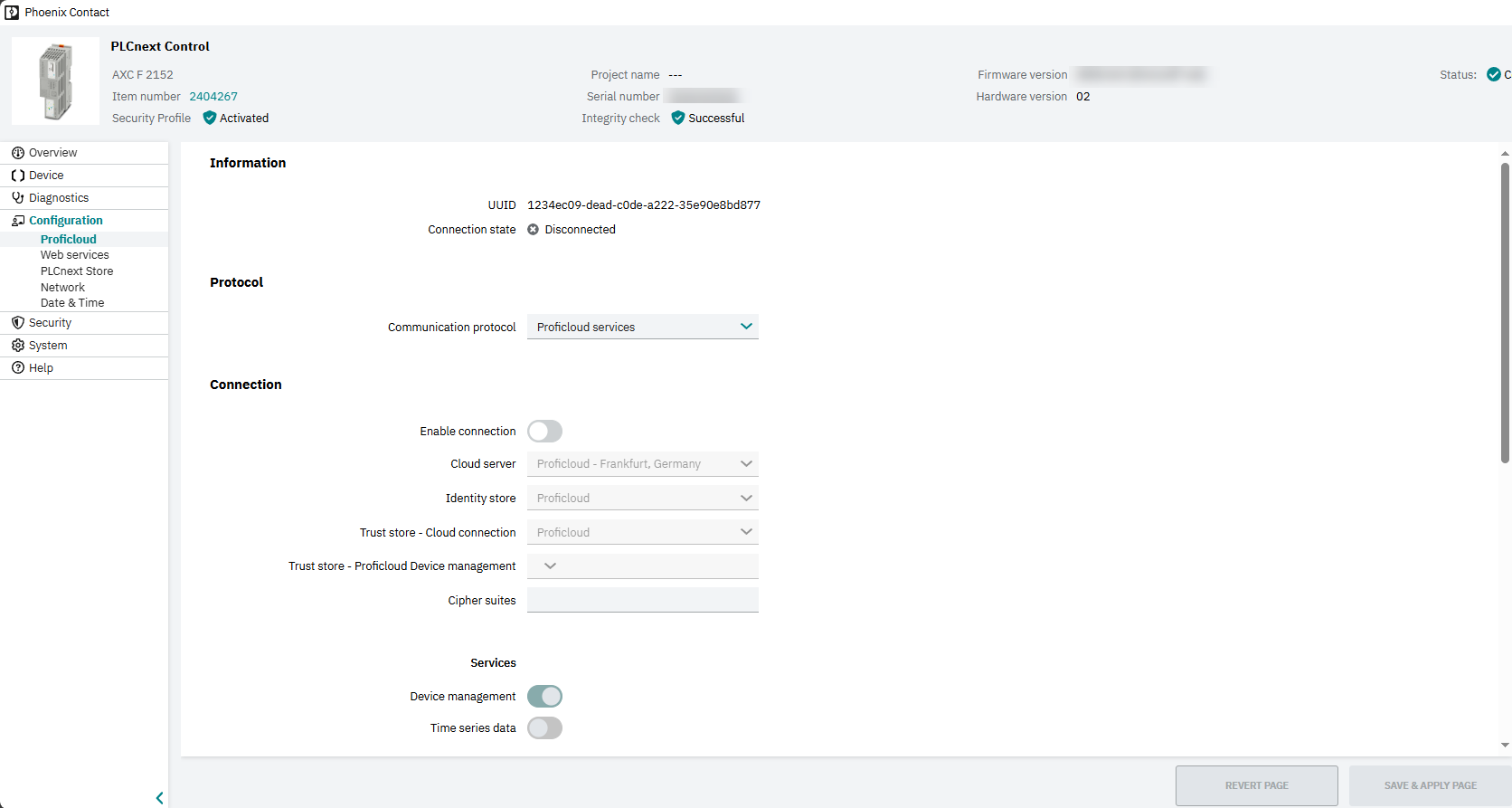
Task: Click the AXC F 2152 device thumbnail
Action: tap(55, 81)
